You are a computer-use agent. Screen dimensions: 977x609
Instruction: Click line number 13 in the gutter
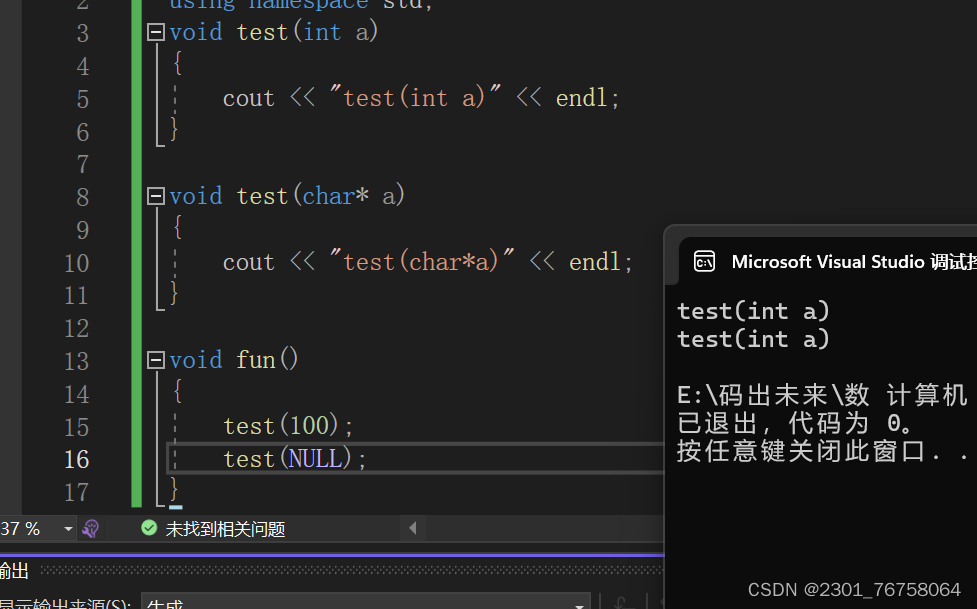77,362
